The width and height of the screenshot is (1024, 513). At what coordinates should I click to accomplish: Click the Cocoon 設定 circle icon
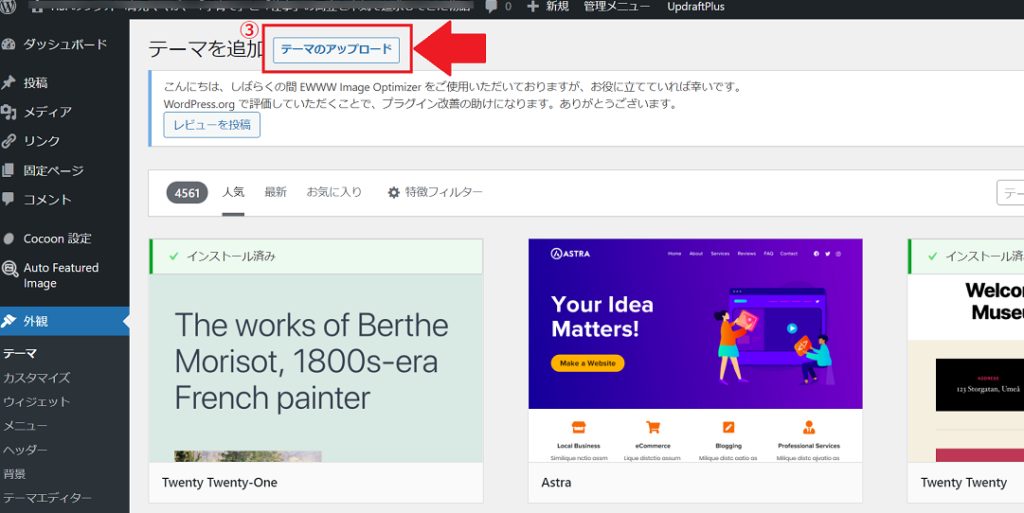click(8, 239)
